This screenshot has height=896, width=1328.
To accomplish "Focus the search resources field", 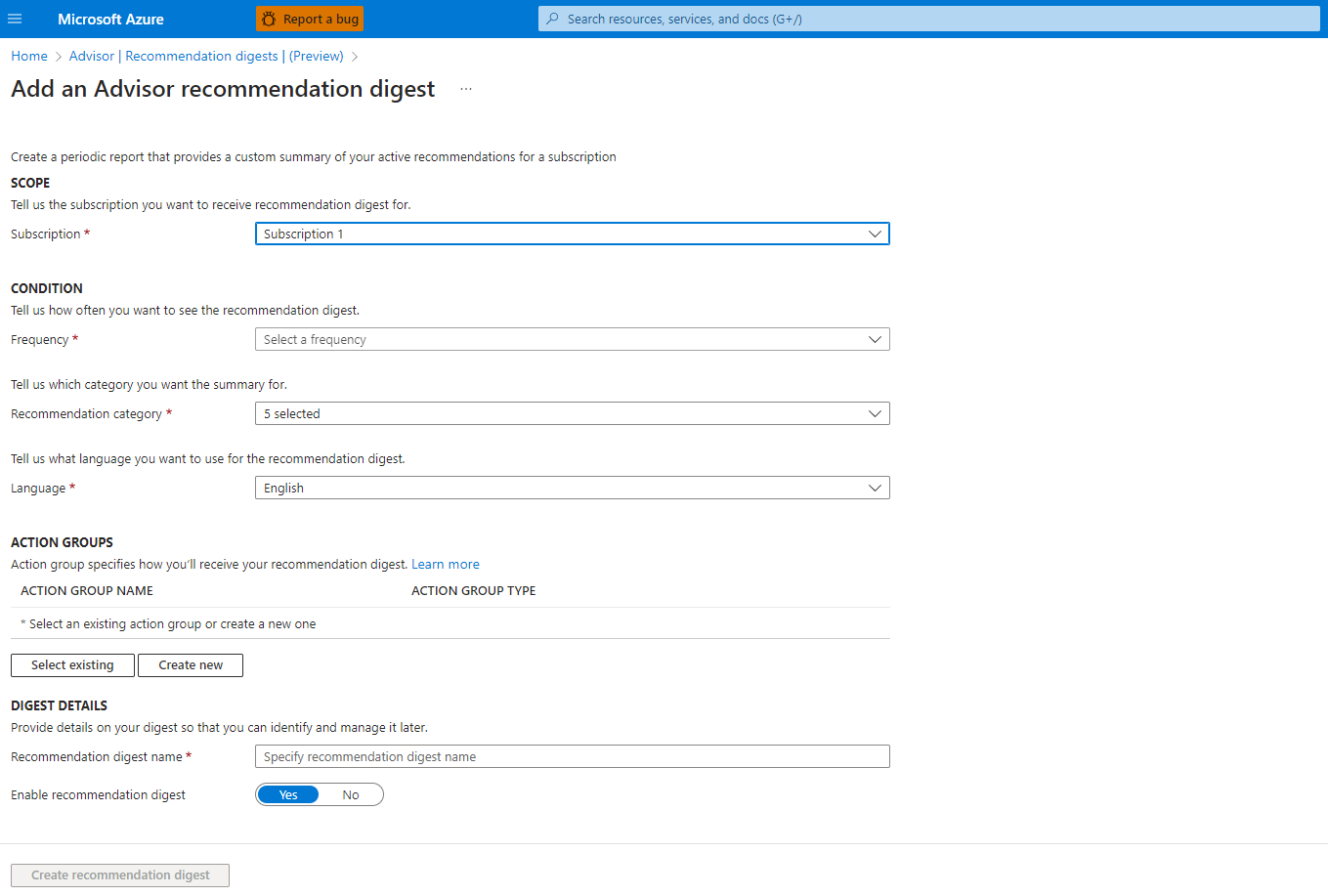I will point(928,19).
